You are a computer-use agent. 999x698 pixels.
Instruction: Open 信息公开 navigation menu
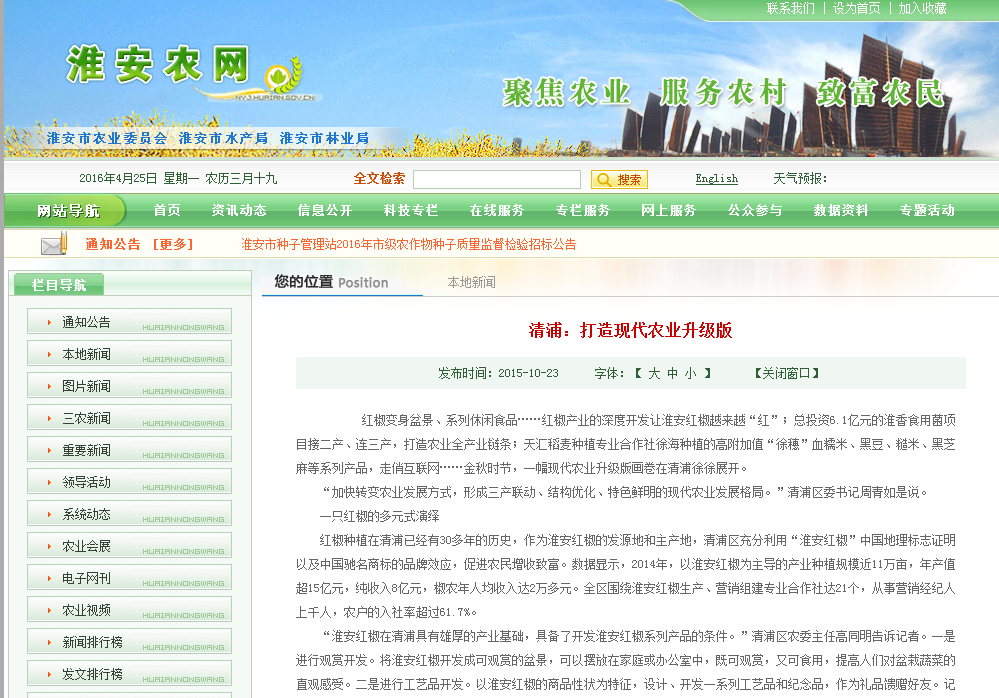tap(324, 210)
